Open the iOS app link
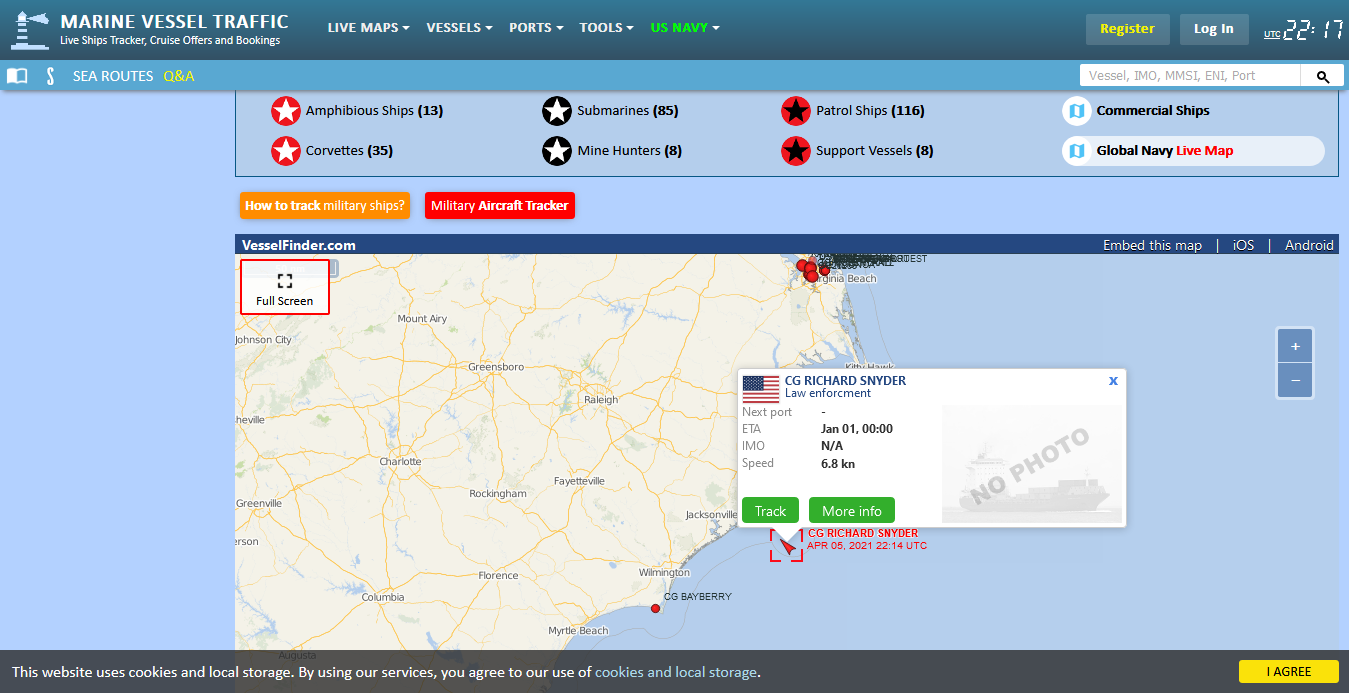 point(1243,245)
